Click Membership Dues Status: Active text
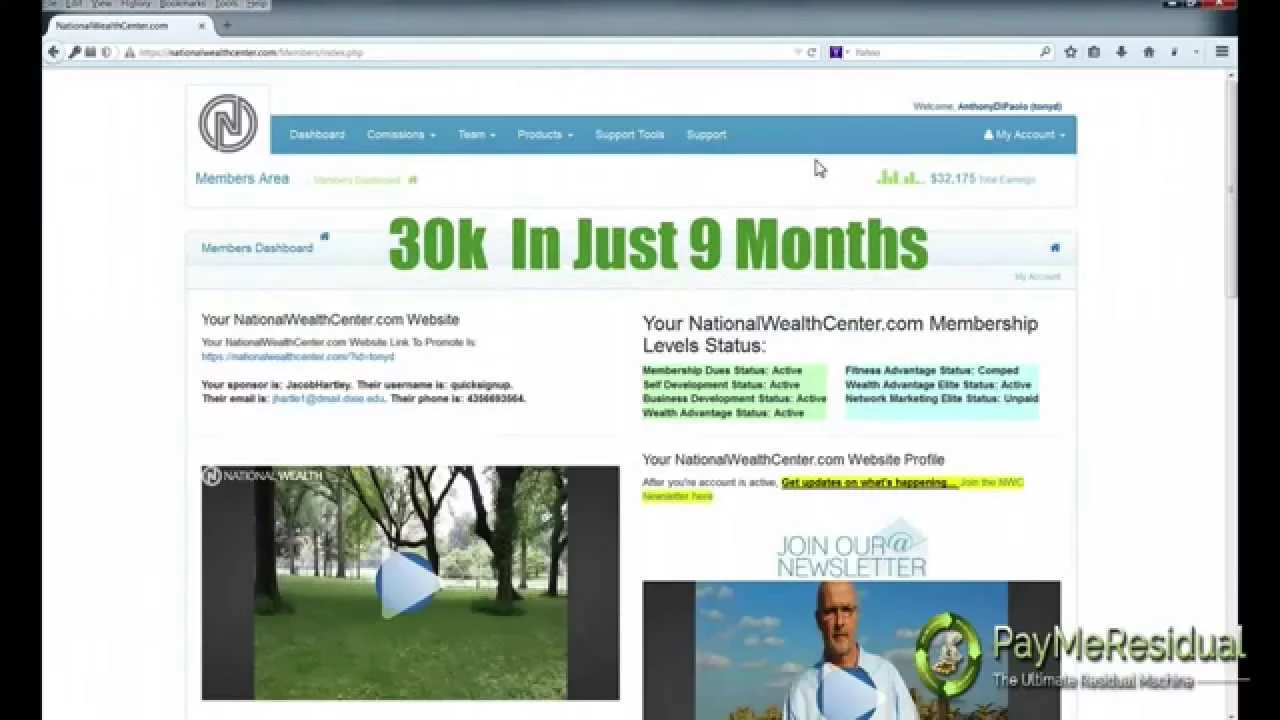 (721, 370)
